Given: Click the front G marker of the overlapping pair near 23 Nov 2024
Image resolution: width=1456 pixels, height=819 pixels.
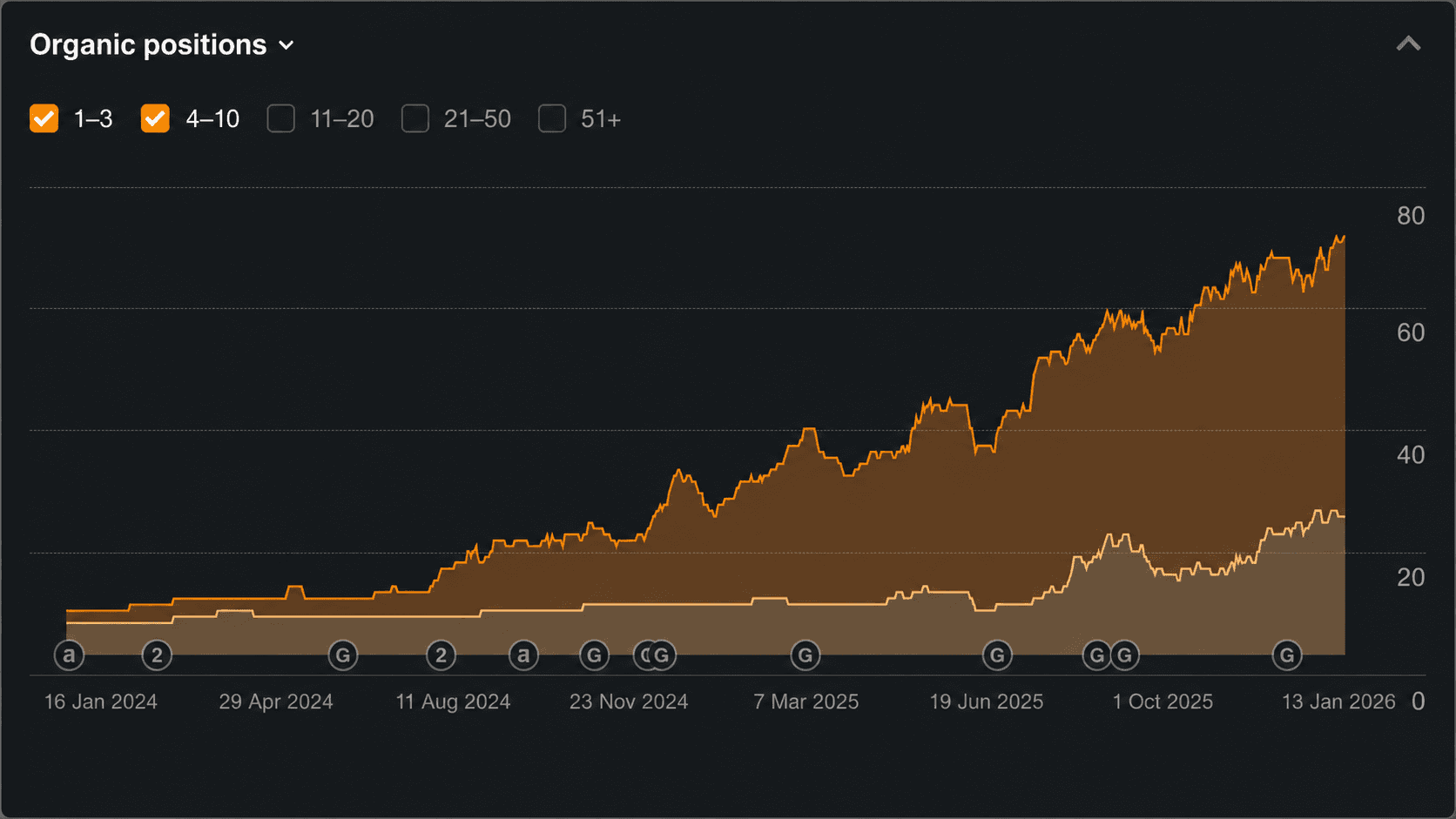Looking at the screenshot, I should [x=662, y=655].
